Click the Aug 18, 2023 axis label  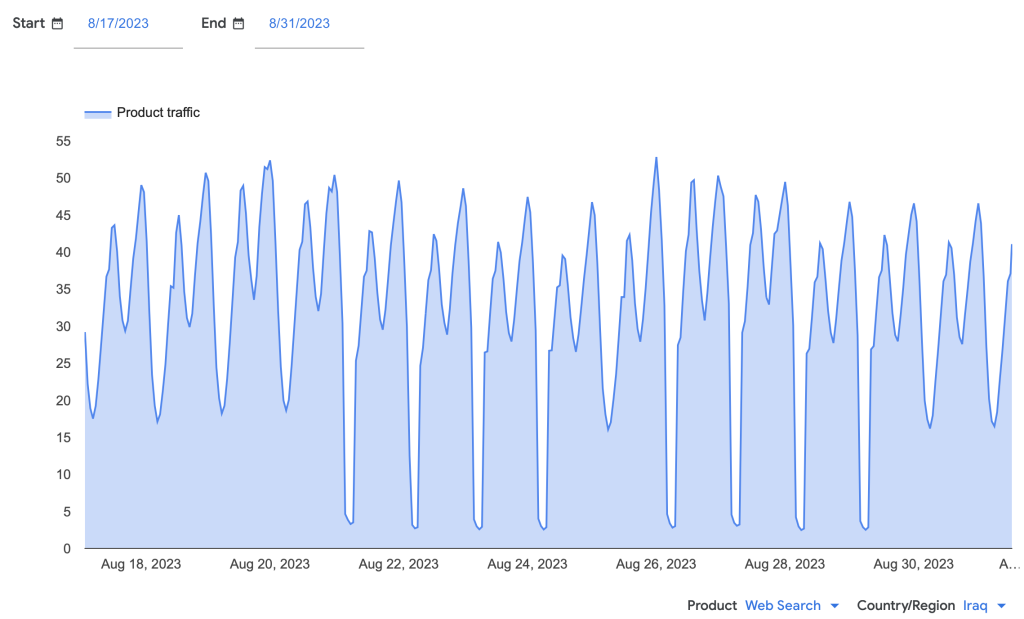(141, 564)
